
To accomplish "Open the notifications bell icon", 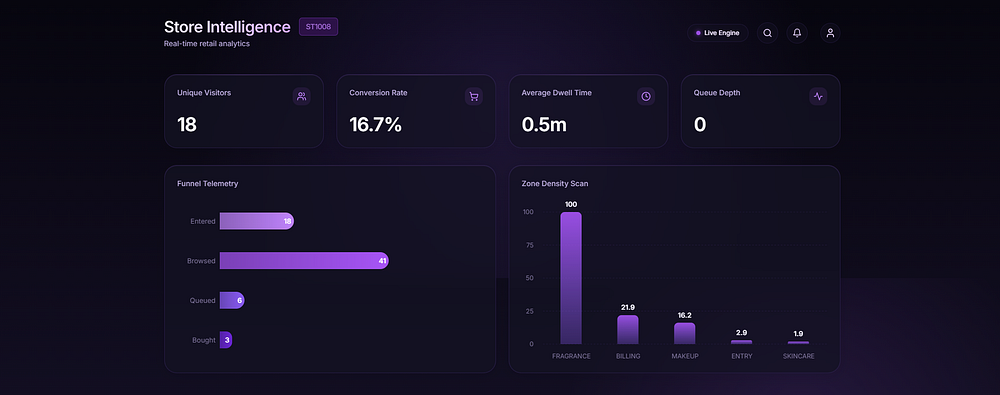I will pos(797,33).
